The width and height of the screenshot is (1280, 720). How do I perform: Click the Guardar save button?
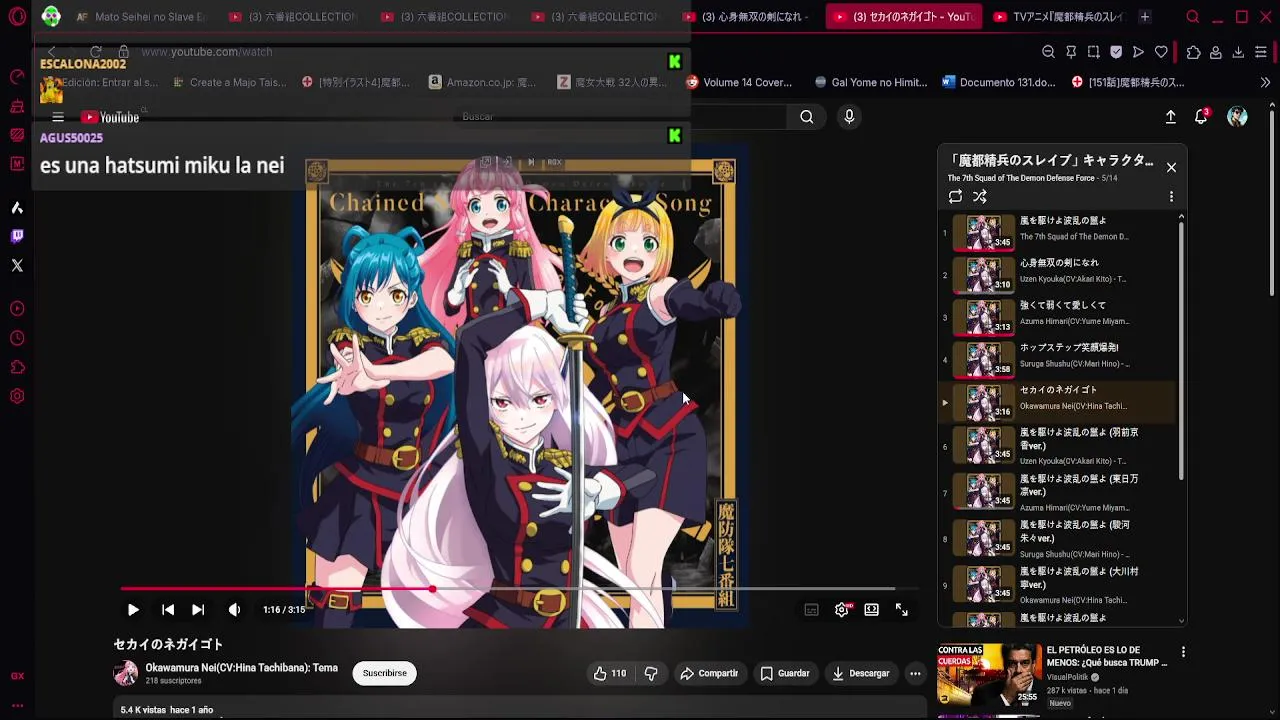(785, 674)
